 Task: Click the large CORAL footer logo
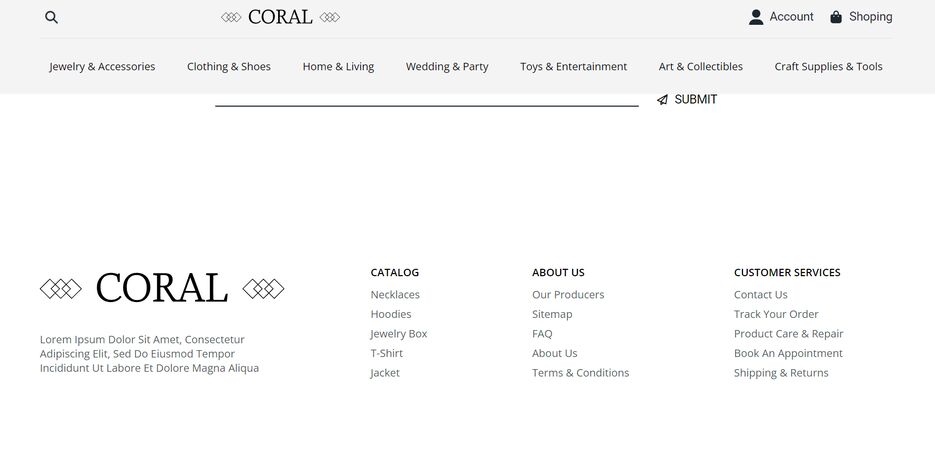pos(162,288)
